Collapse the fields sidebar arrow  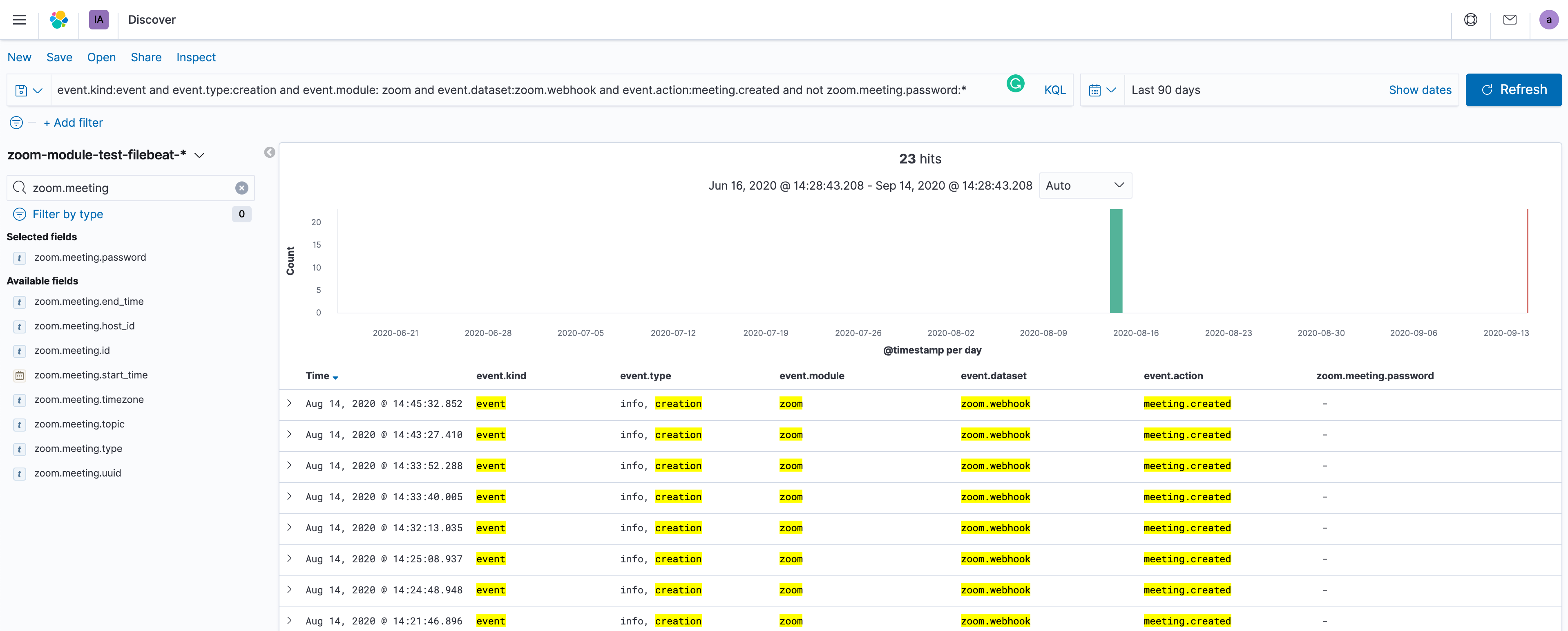coord(270,152)
